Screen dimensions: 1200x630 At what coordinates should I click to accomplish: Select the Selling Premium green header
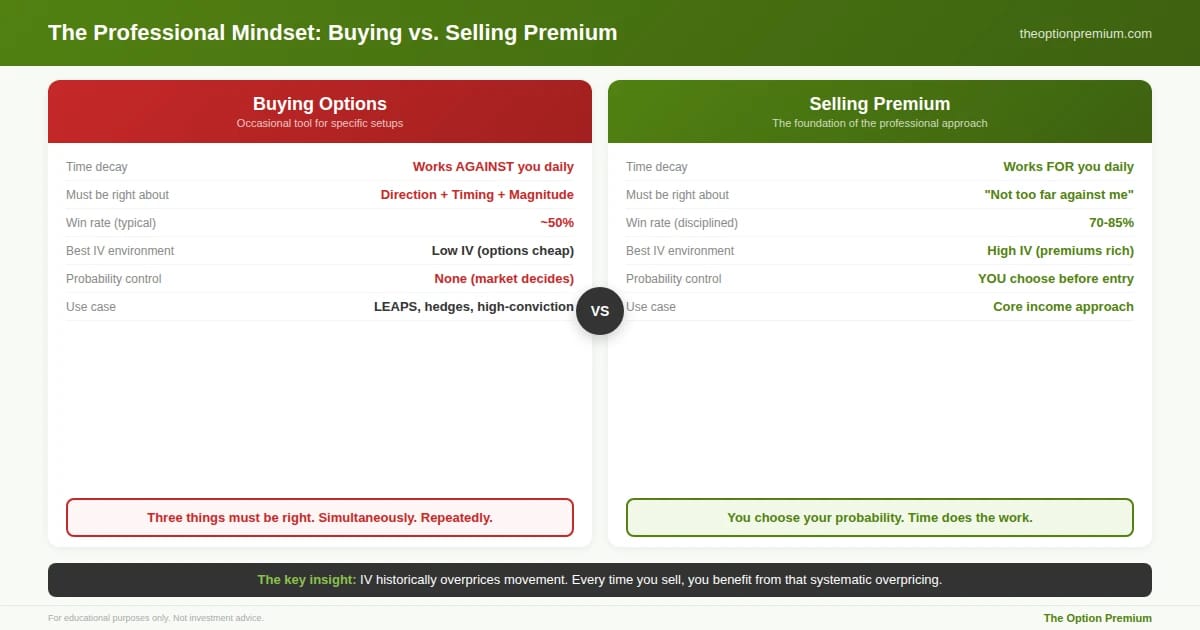[880, 111]
